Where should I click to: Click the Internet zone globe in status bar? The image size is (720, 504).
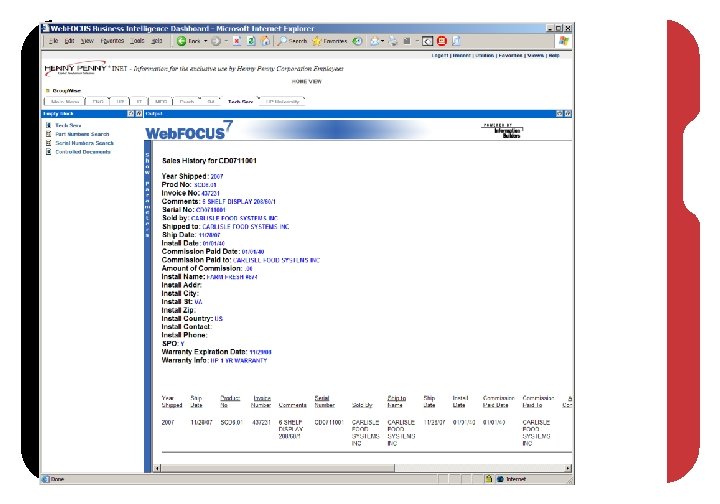[501, 479]
